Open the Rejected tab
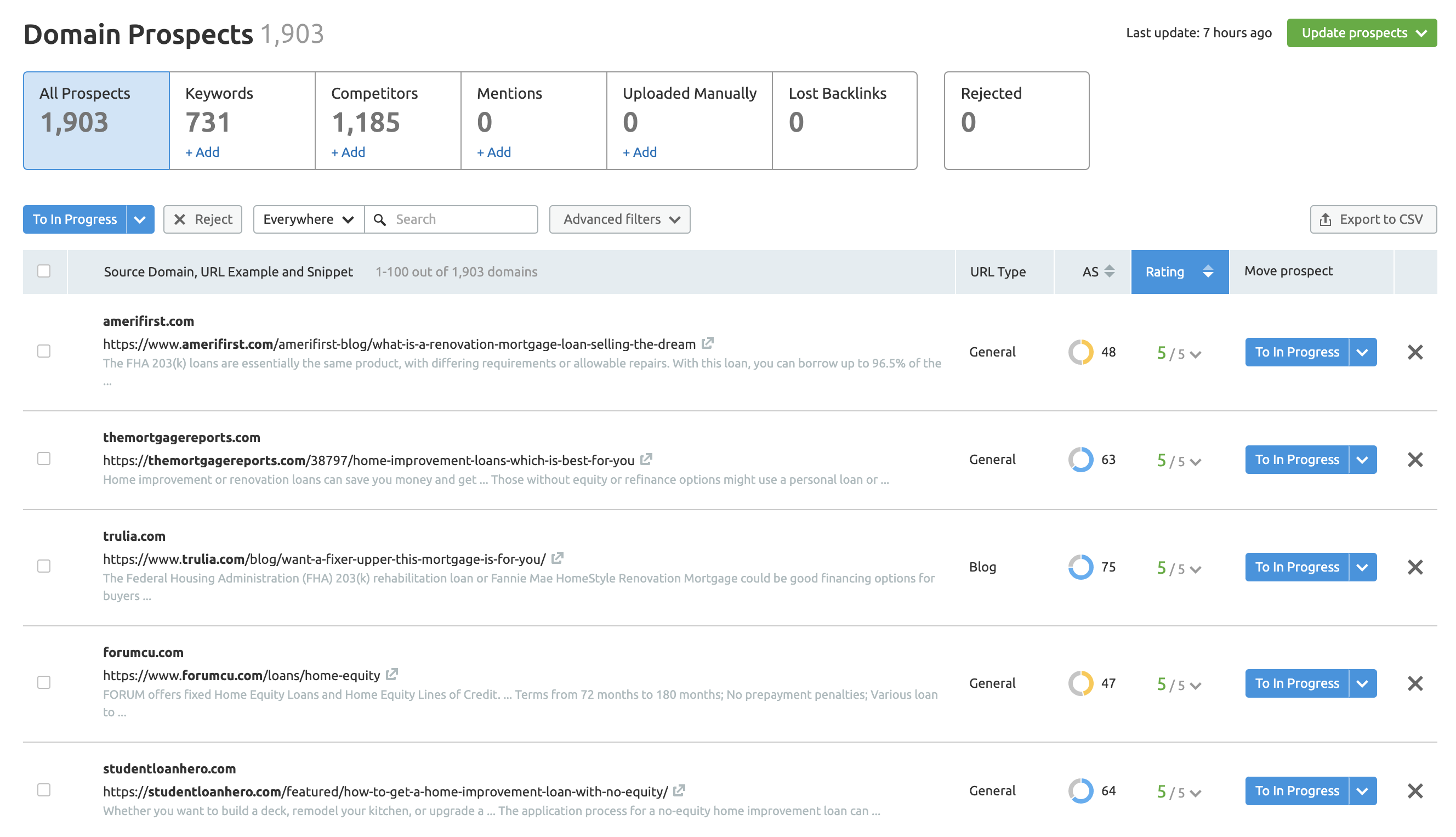Viewport: 1456px width, 837px height. [x=1016, y=121]
